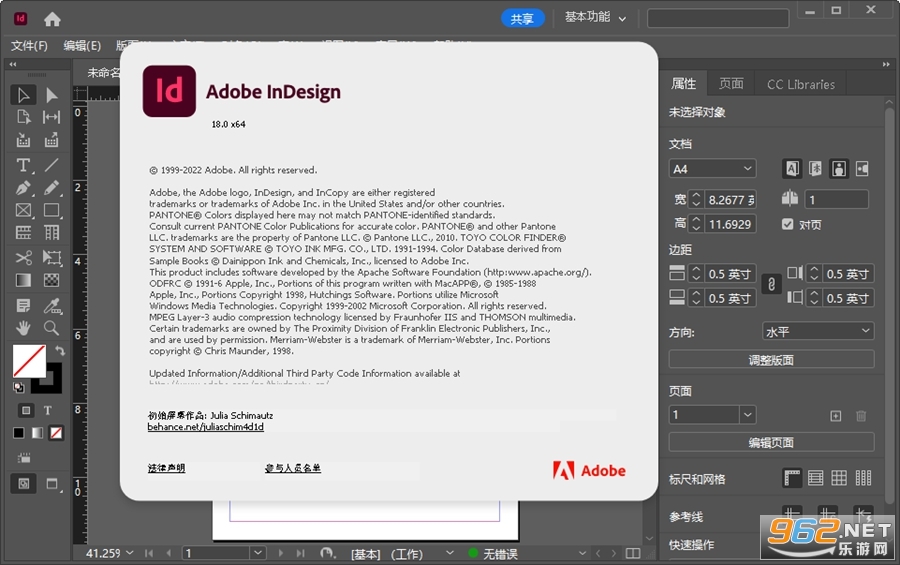900x565 pixels.
Task: Select the Scissors tool
Action: point(23,257)
